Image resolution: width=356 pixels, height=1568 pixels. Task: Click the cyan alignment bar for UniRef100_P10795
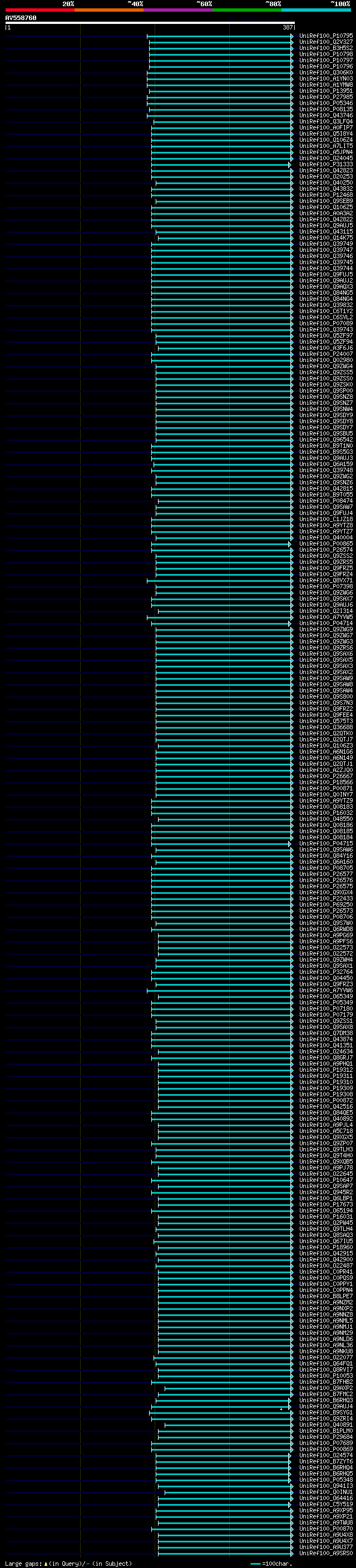pos(220,36)
